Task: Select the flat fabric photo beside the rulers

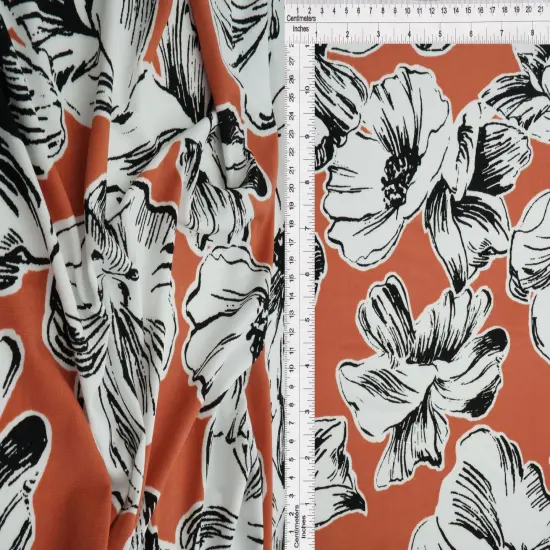Action: point(432,297)
